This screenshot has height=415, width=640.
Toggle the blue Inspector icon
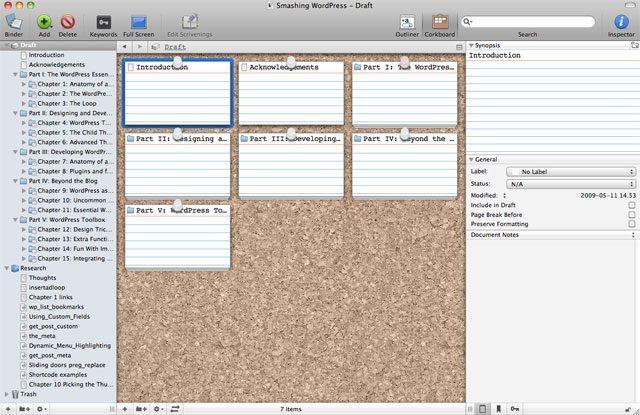click(621, 22)
